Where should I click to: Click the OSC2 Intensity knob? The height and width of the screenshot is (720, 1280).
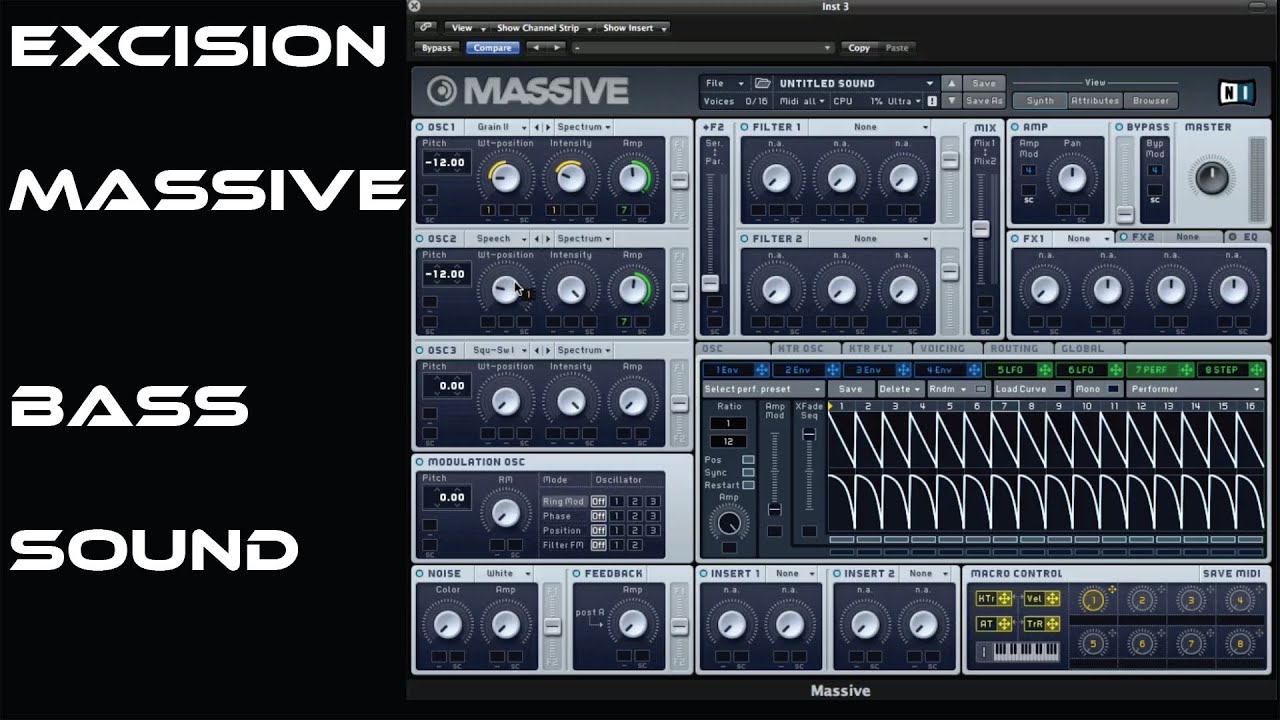point(571,290)
